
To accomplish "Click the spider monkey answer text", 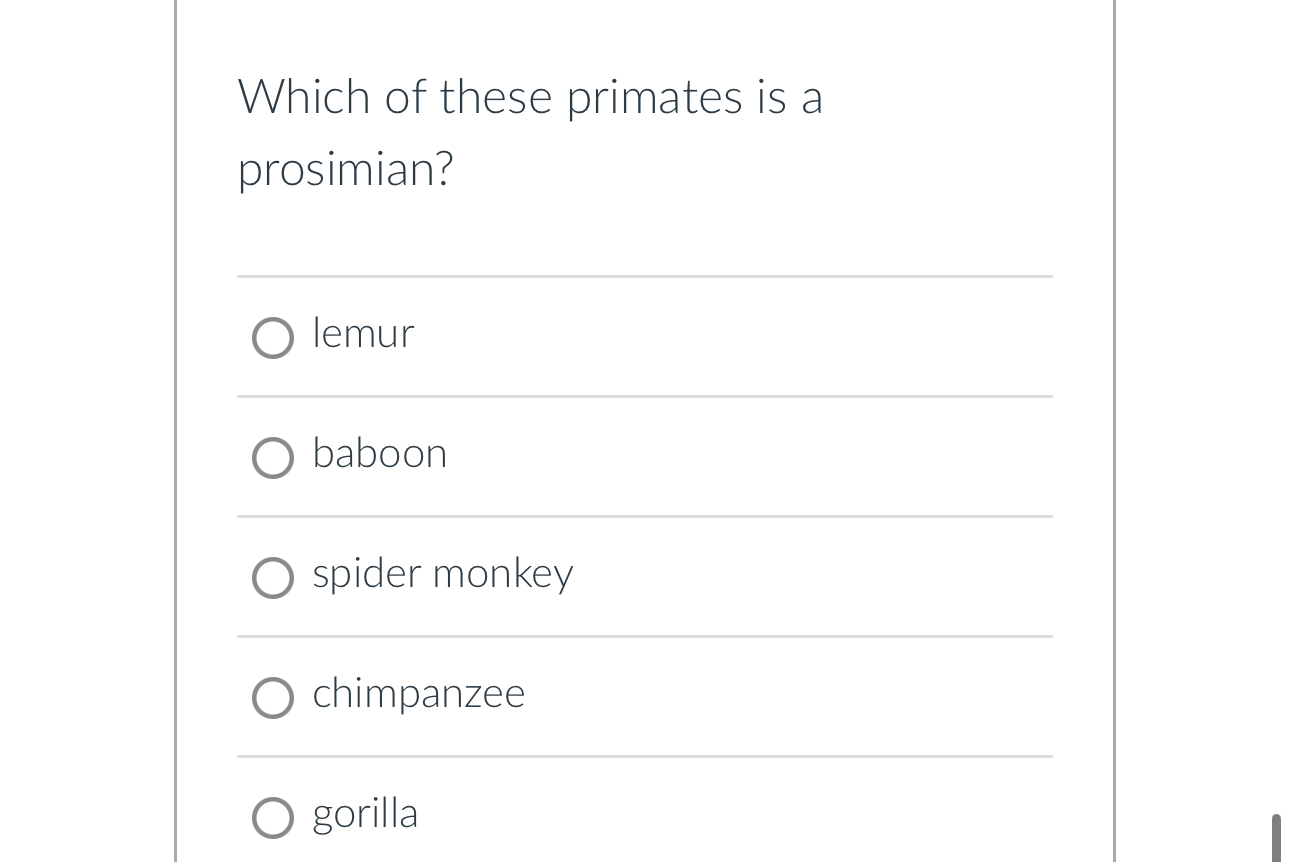I will click(x=442, y=574).
